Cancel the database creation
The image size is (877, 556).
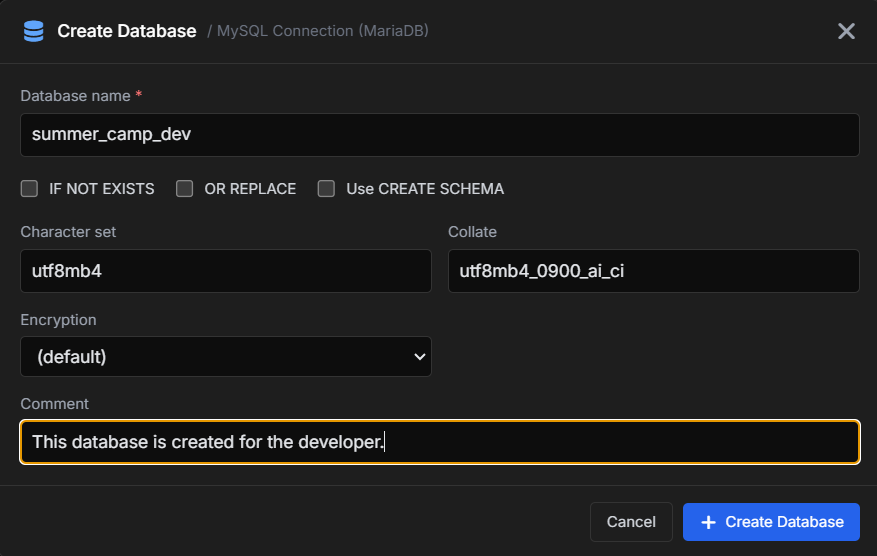pyautogui.click(x=631, y=522)
